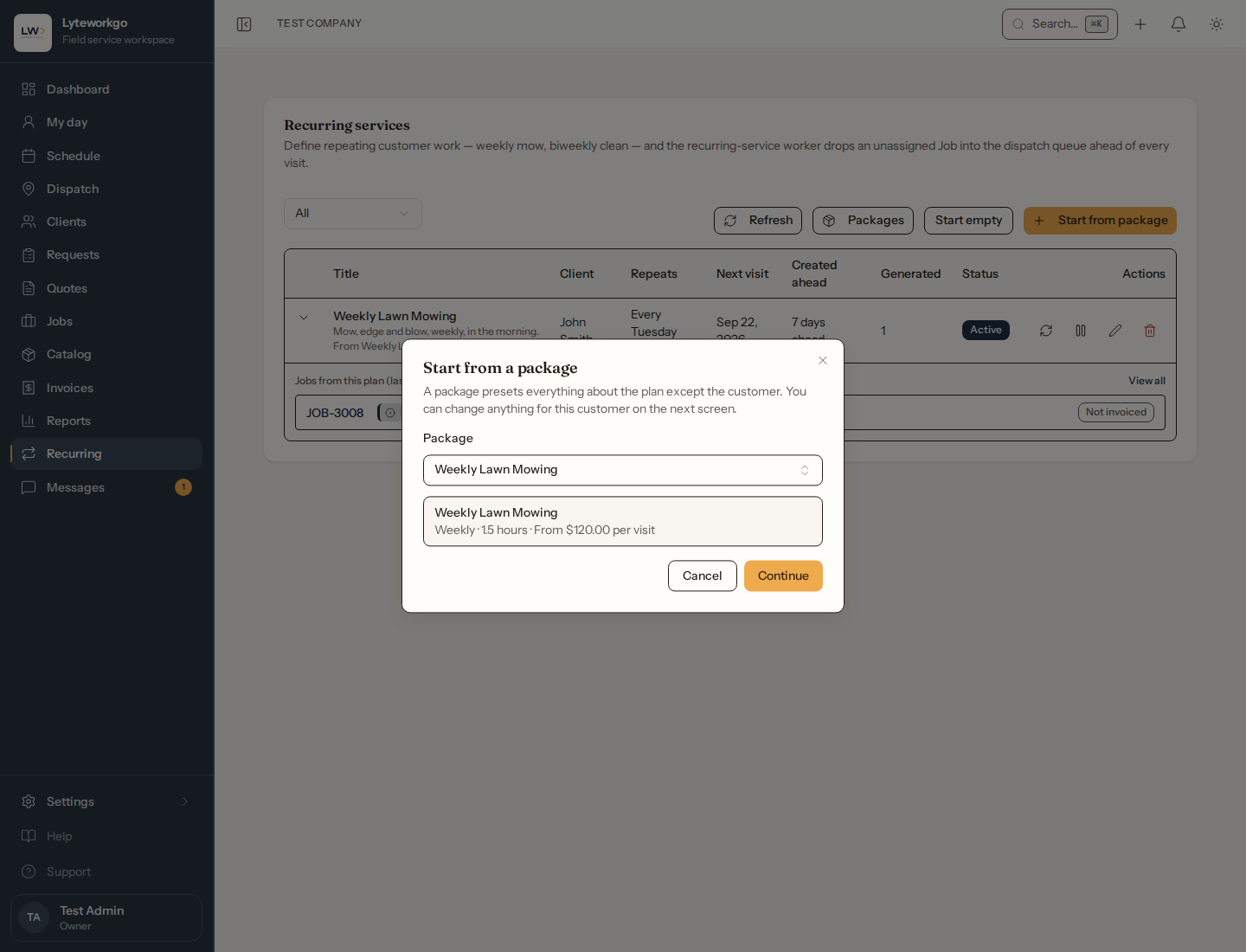Select Recurring in sidebar

[106, 453]
